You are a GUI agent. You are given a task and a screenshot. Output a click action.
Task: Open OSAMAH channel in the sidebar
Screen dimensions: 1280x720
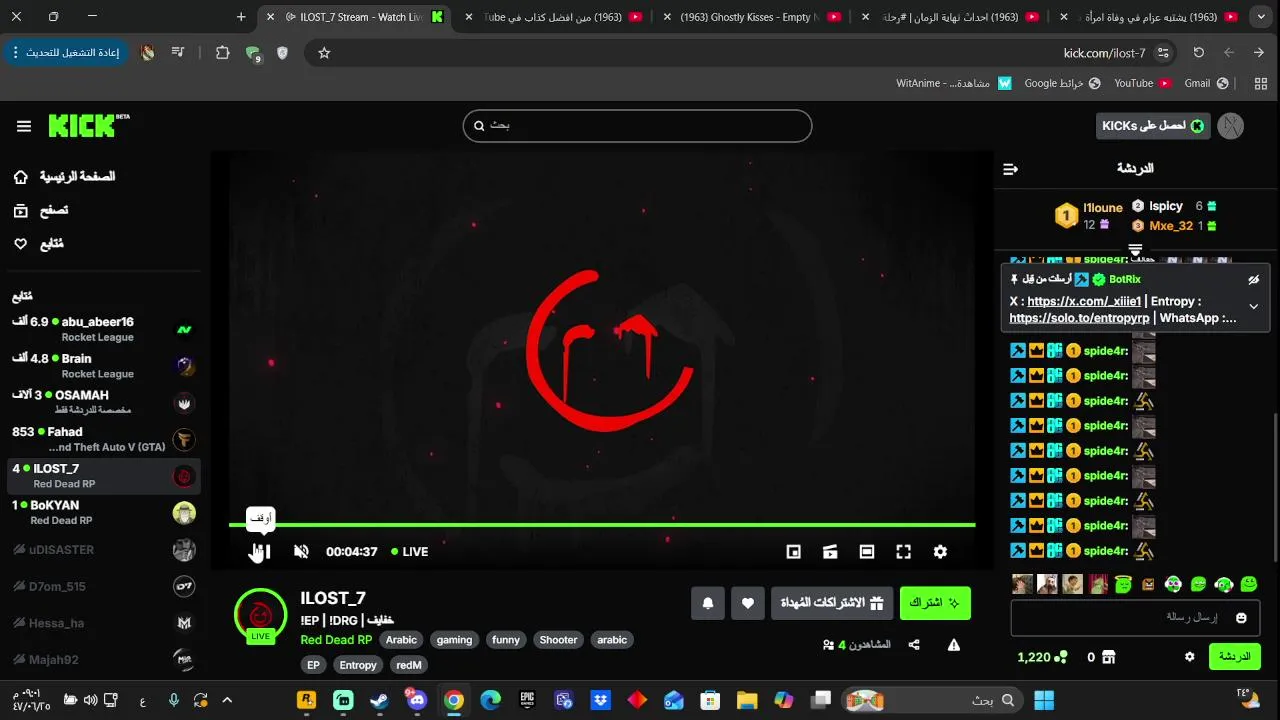tap(102, 402)
